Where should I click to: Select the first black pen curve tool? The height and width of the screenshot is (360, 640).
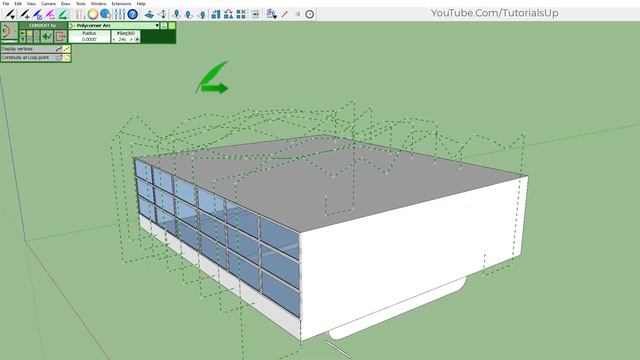(11, 14)
